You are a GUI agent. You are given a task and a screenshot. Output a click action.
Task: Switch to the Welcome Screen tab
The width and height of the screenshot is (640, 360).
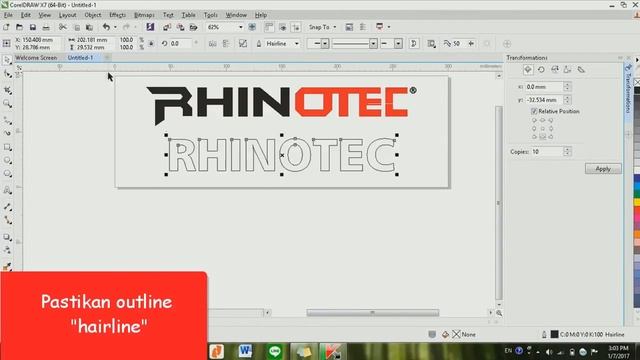tap(36, 58)
